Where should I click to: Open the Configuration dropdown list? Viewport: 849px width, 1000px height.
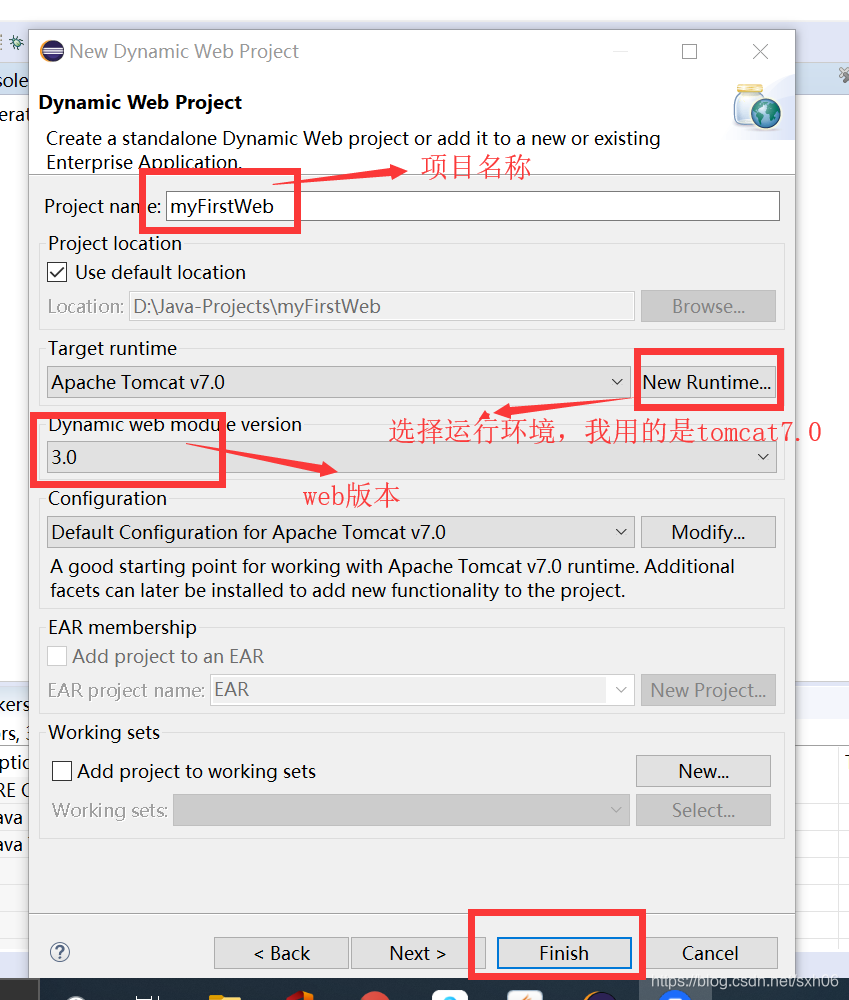[340, 532]
